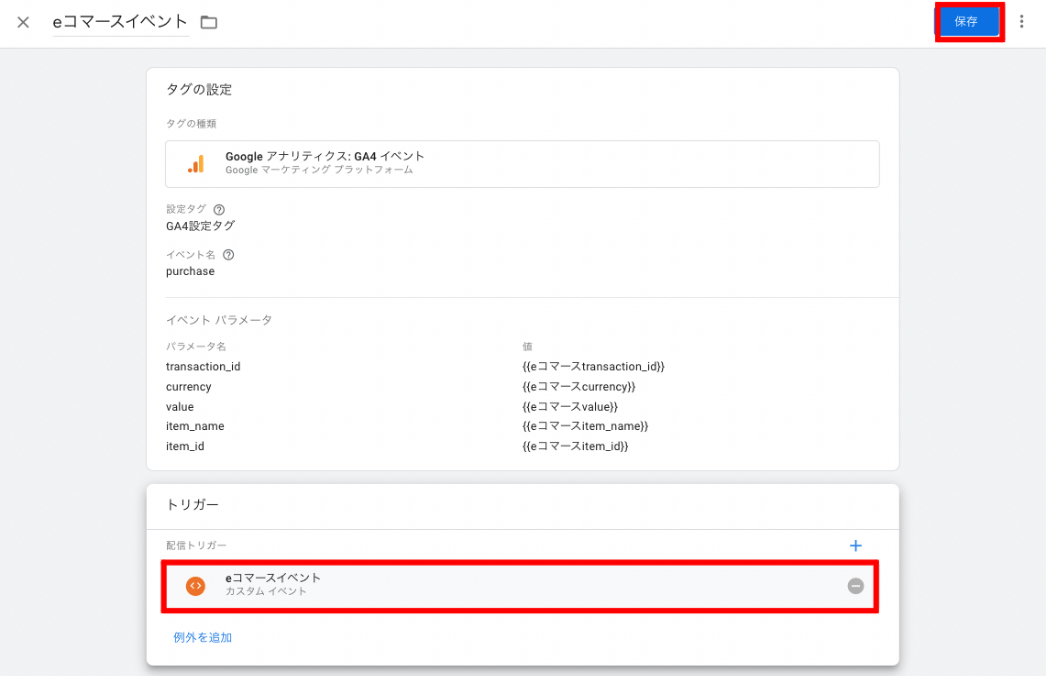The image size is (1046, 676).
Task: Click the {{eコマースvalue}} value
Action: [x=570, y=406]
